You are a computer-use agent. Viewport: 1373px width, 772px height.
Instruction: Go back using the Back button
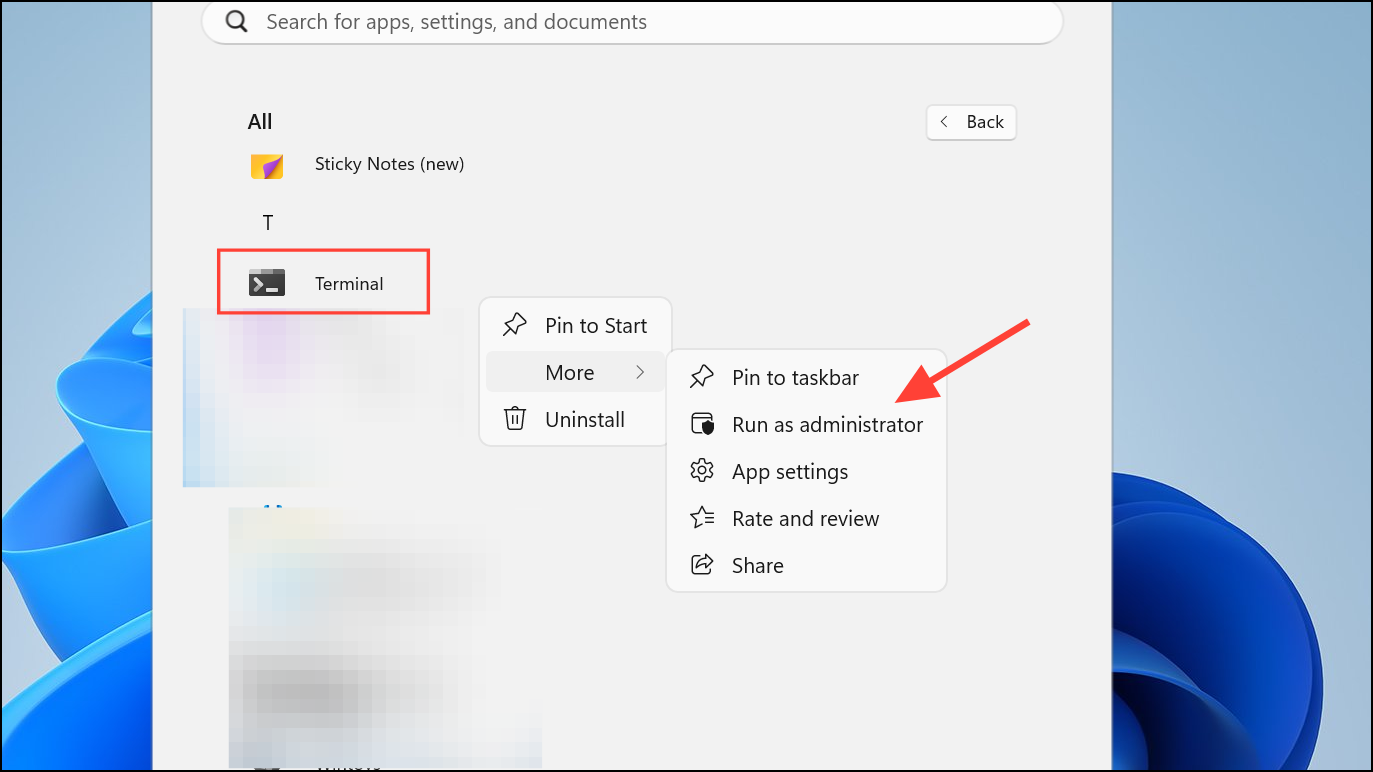click(x=971, y=122)
